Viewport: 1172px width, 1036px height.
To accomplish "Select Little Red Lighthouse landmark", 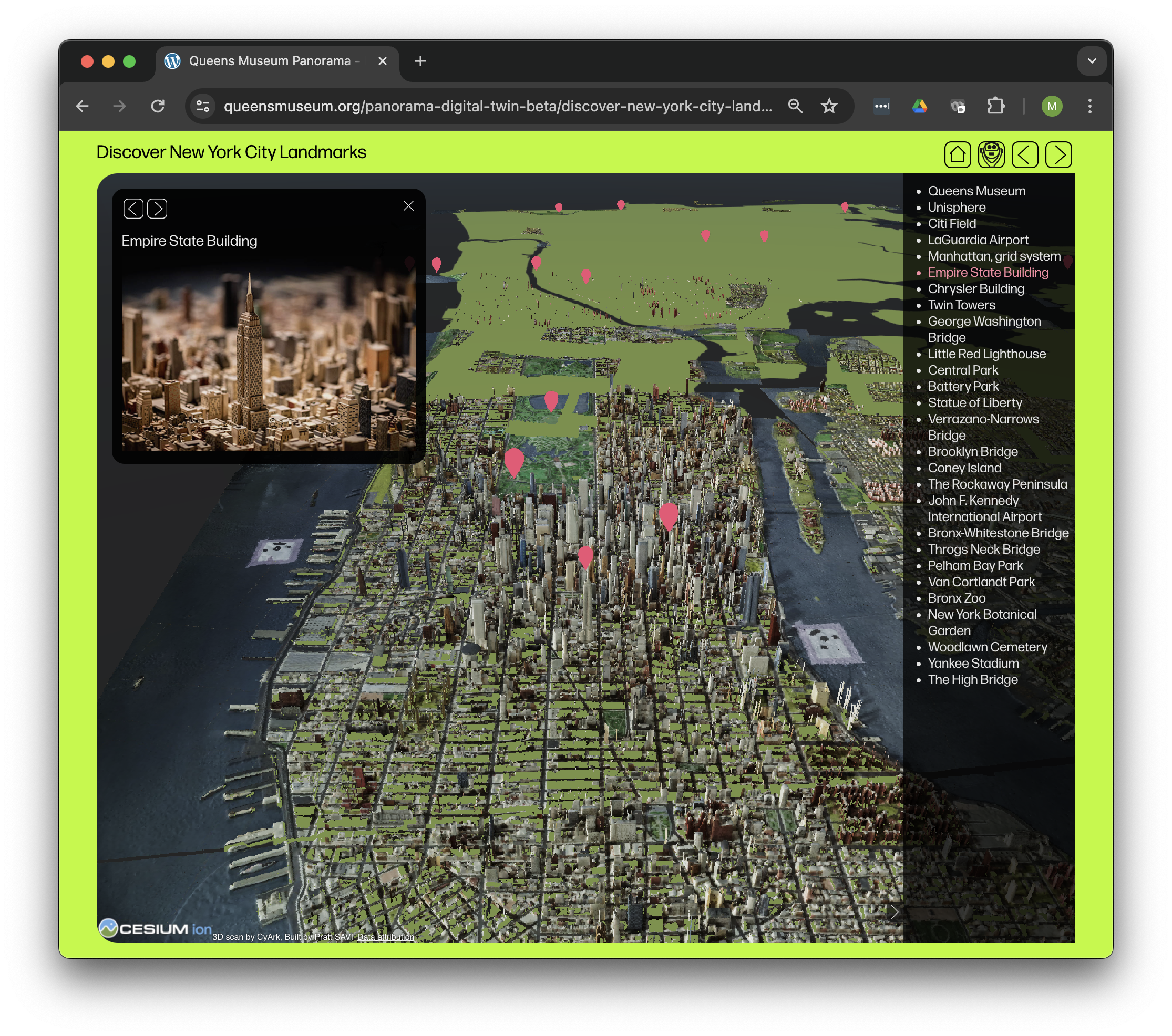I will point(987,354).
